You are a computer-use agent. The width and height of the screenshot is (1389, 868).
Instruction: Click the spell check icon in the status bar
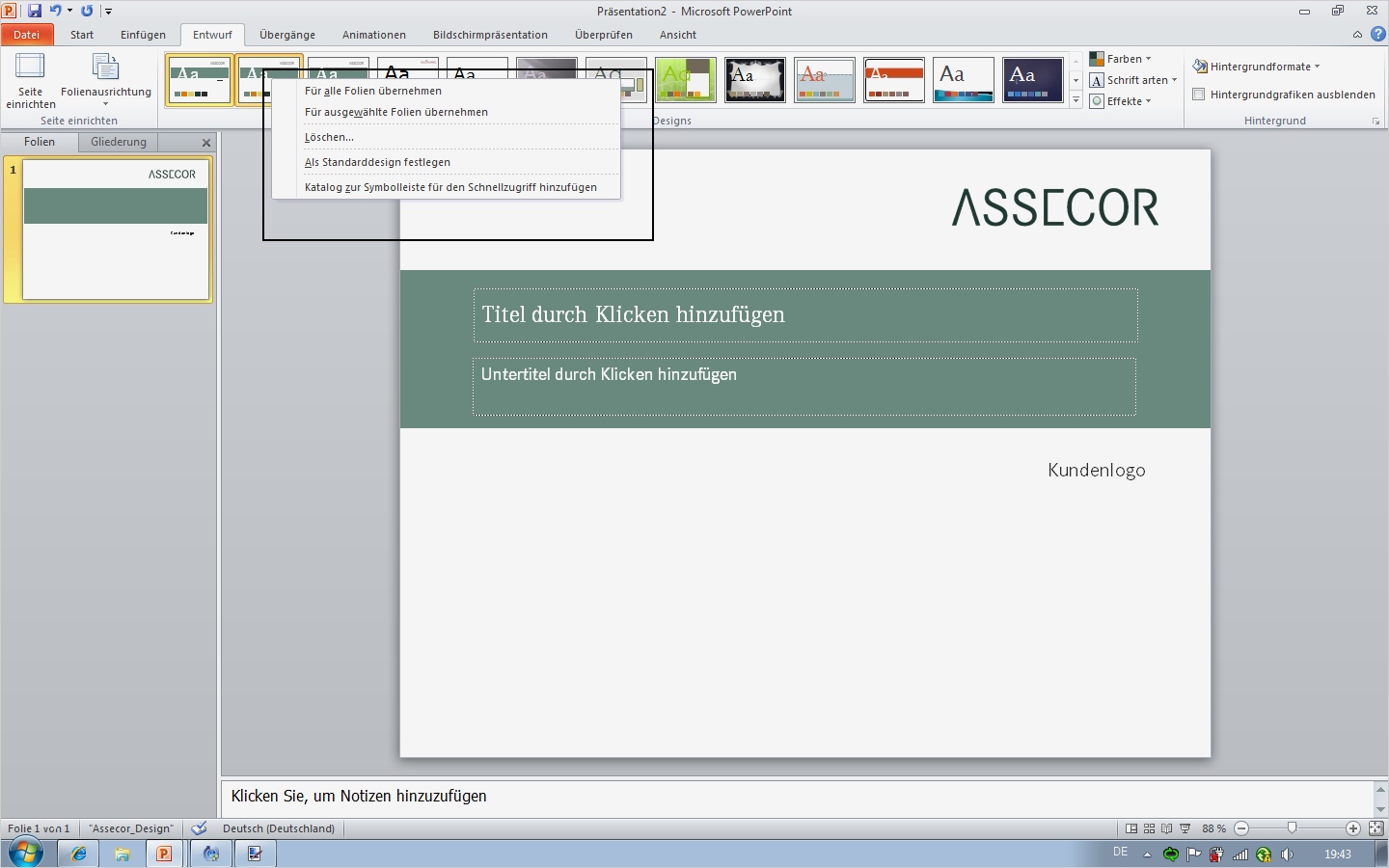pyautogui.click(x=200, y=828)
